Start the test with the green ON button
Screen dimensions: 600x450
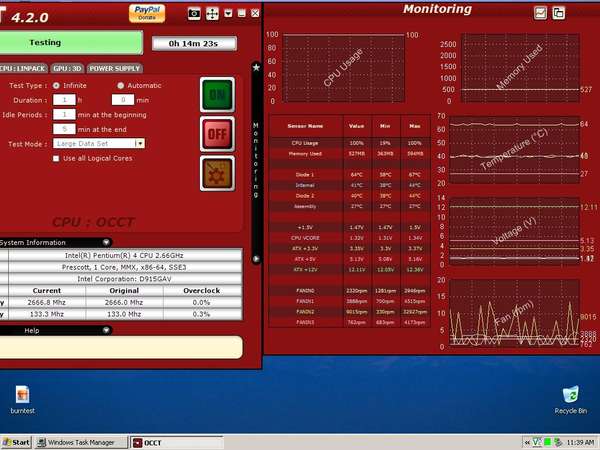pyautogui.click(x=217, y=95)
